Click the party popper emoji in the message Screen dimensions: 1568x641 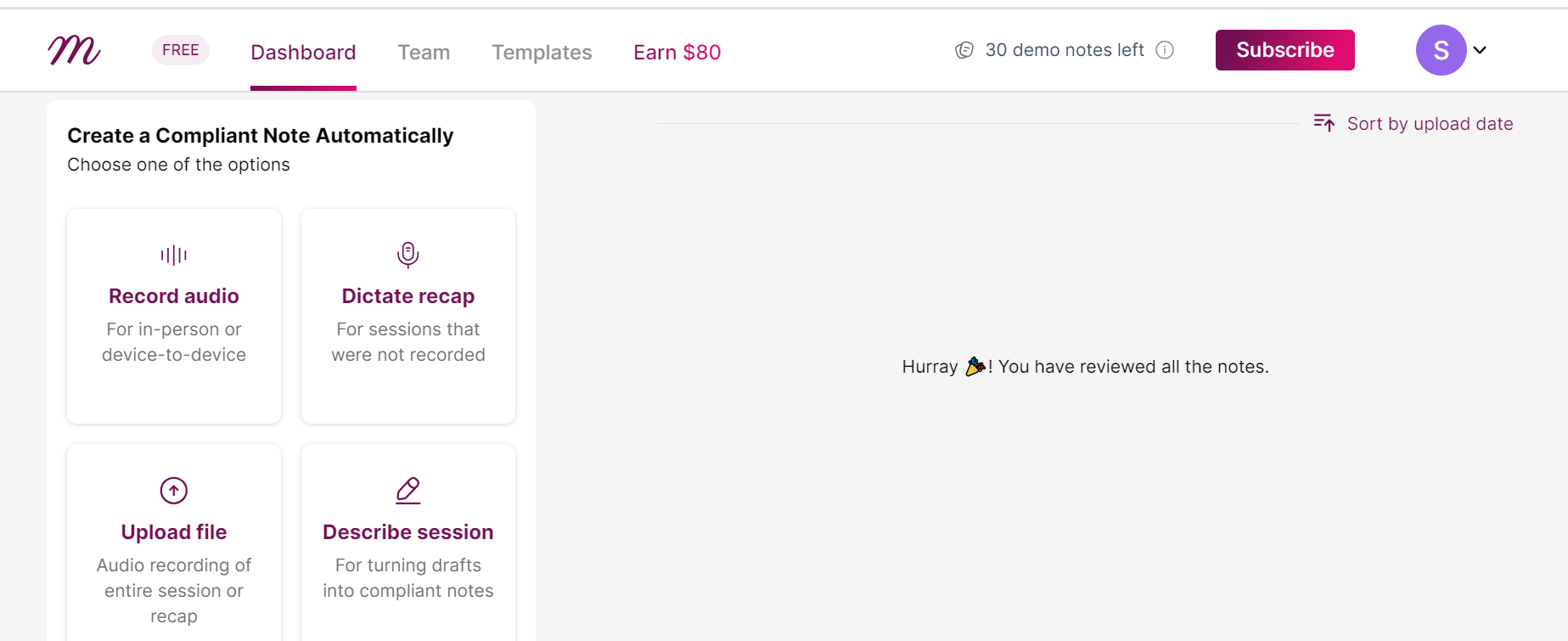pyautogui.click(x=976, y=366)
